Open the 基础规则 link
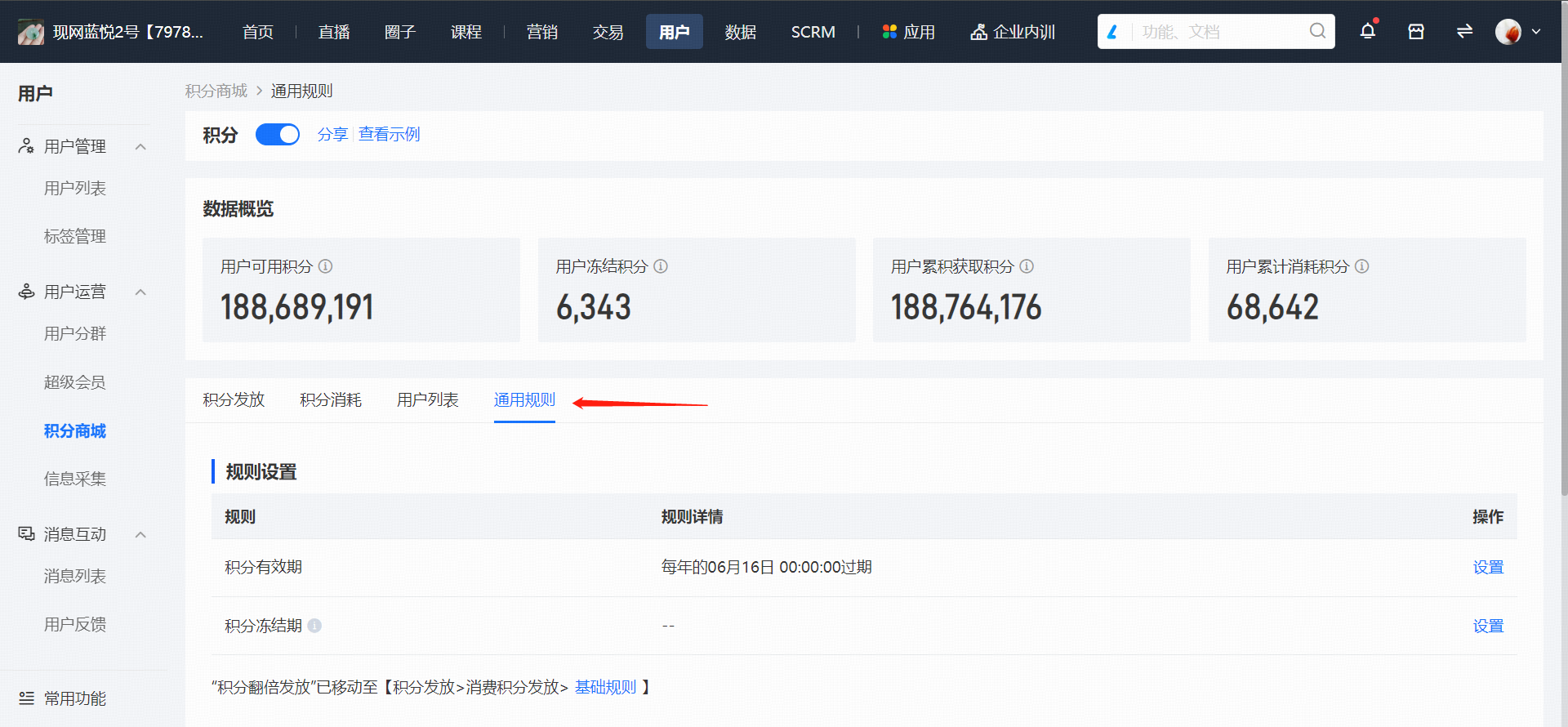 [605, 687]
